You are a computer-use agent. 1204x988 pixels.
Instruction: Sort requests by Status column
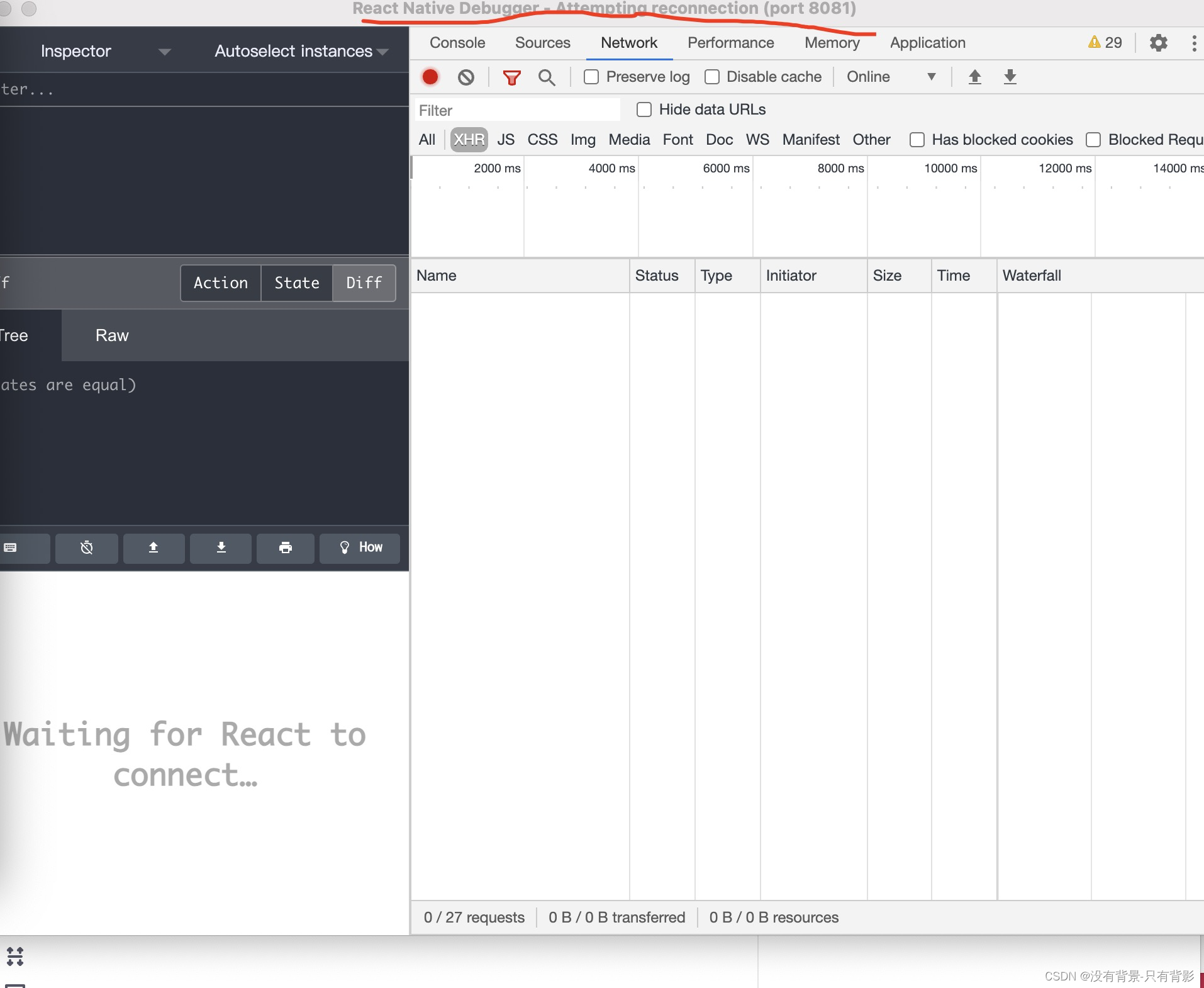[662, 276]
